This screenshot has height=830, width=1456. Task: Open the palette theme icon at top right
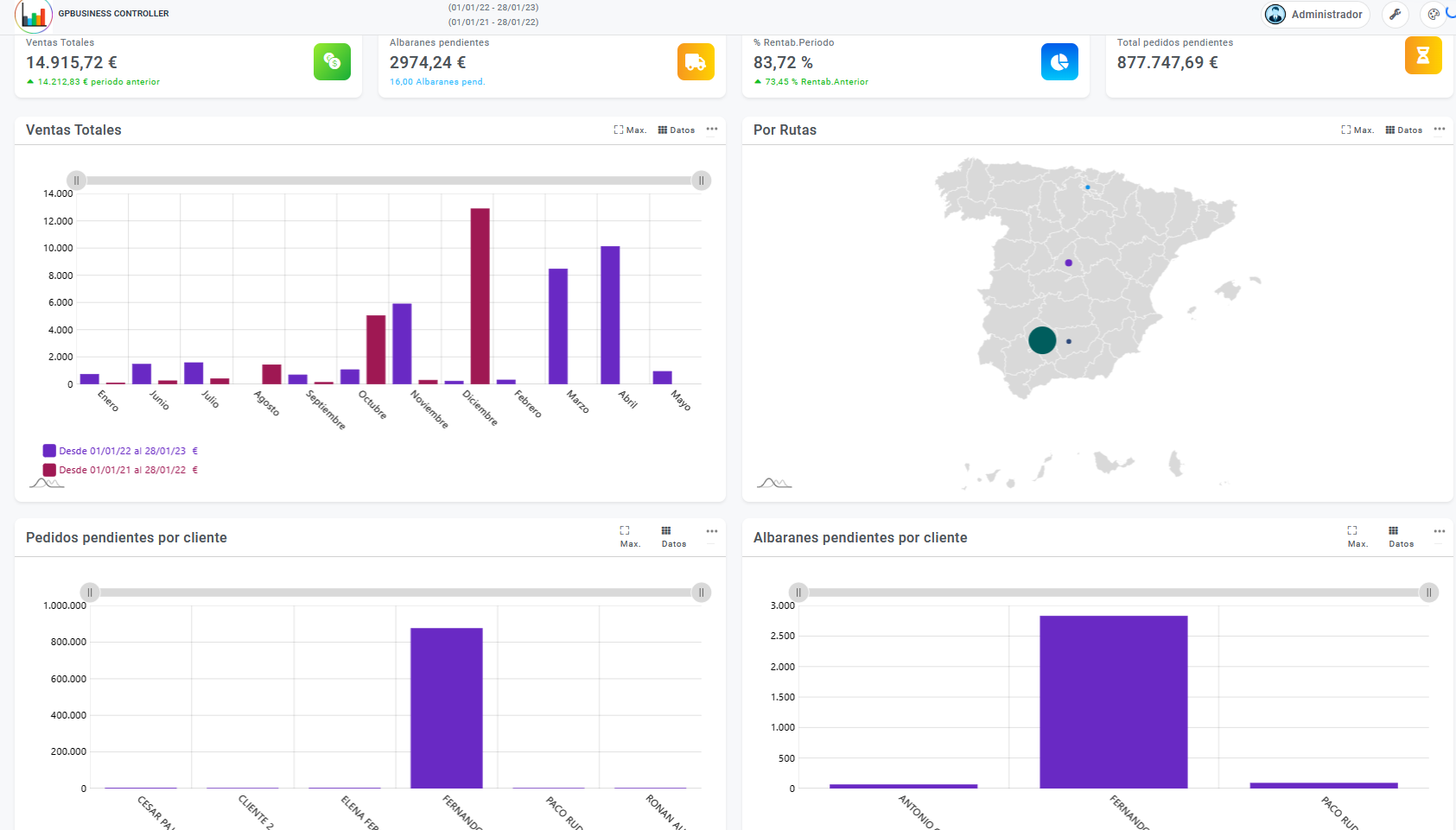tap(1434, 15)
